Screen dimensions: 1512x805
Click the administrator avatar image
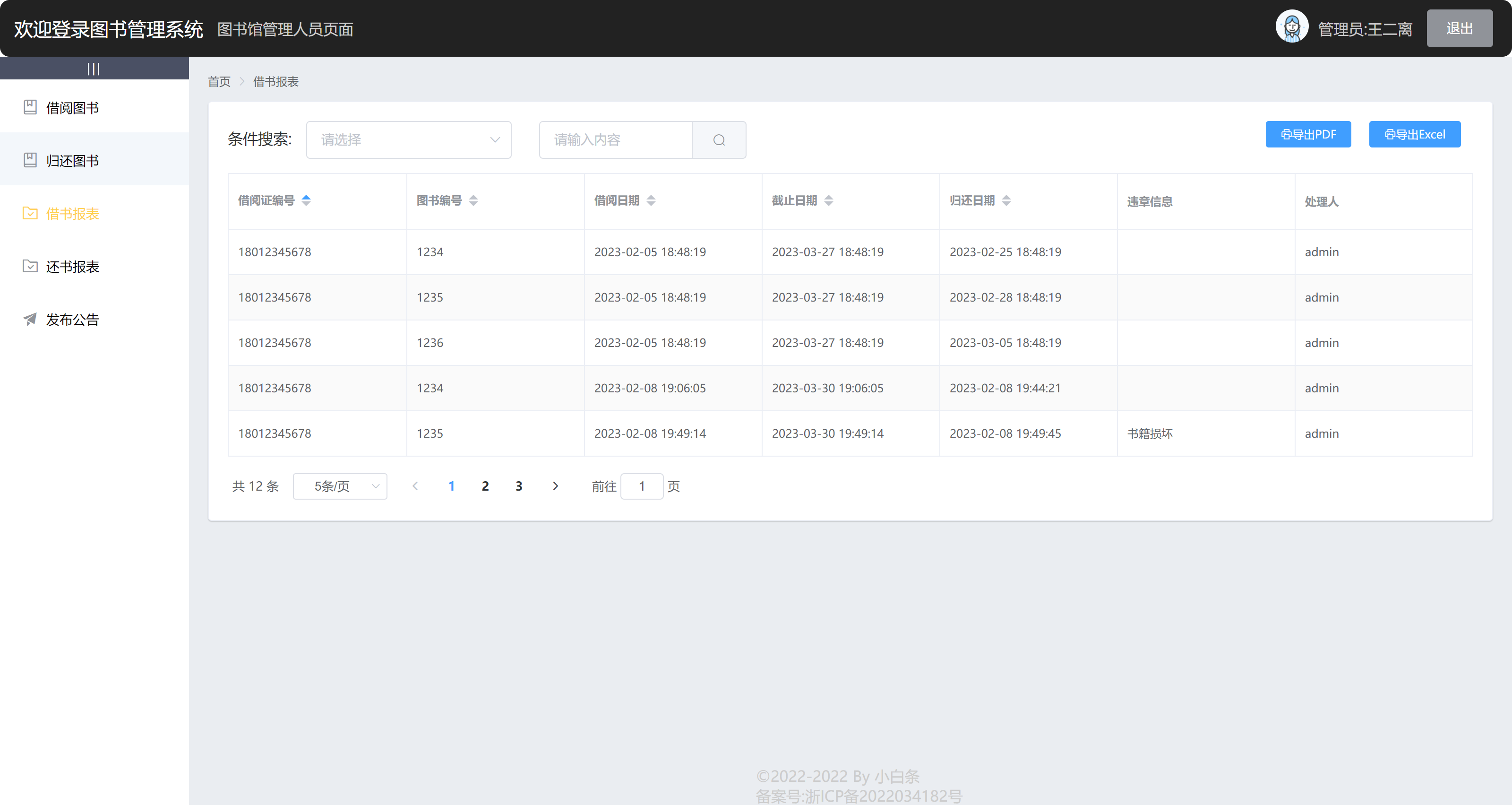pos(1291,27)
